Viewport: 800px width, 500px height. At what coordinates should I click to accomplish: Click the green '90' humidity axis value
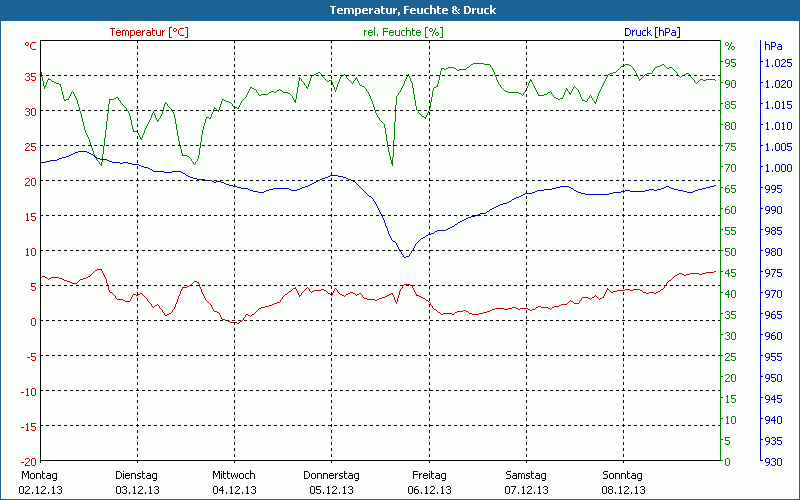click(731, 84)
